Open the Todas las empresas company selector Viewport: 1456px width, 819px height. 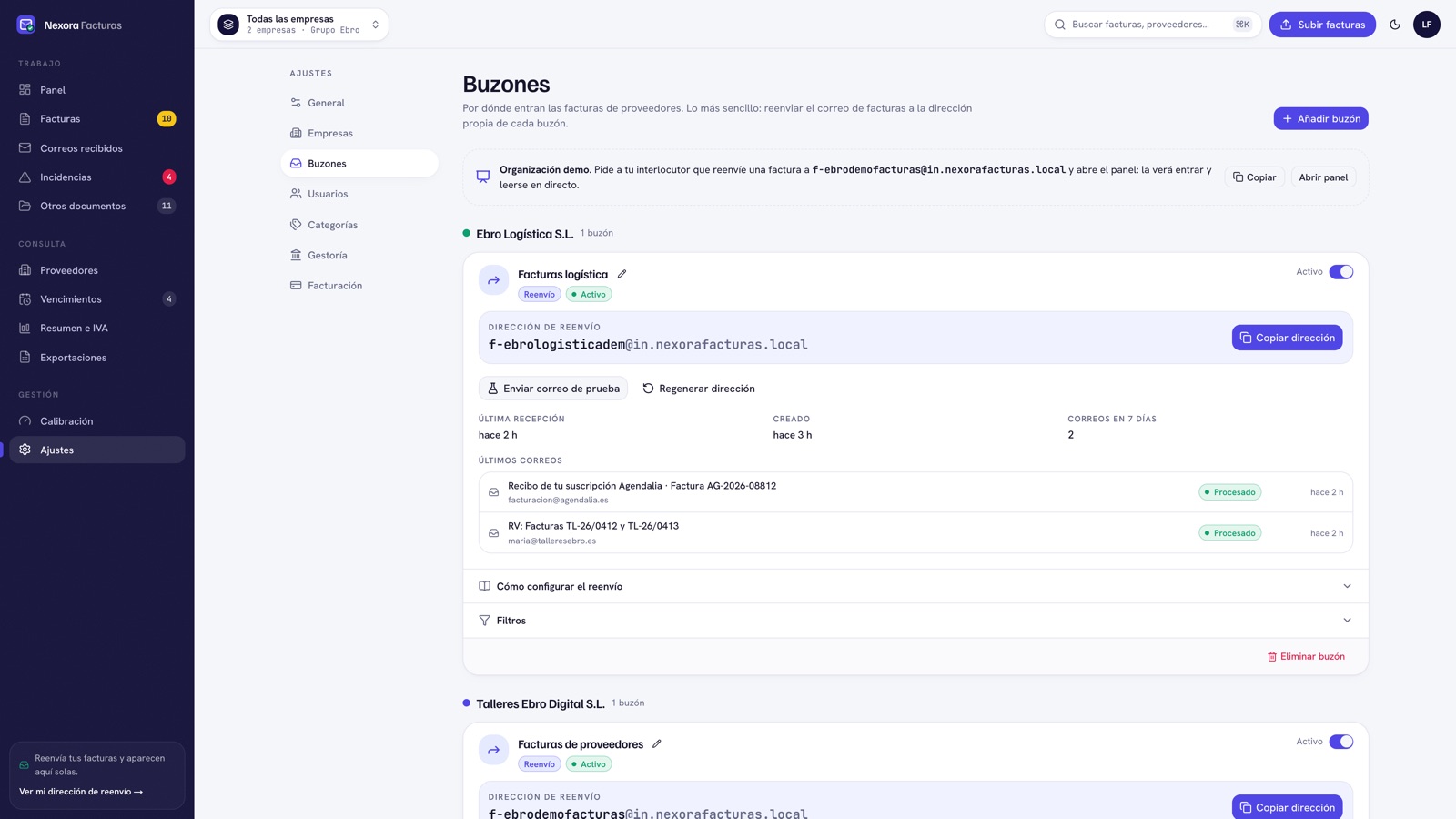(299, 25)
